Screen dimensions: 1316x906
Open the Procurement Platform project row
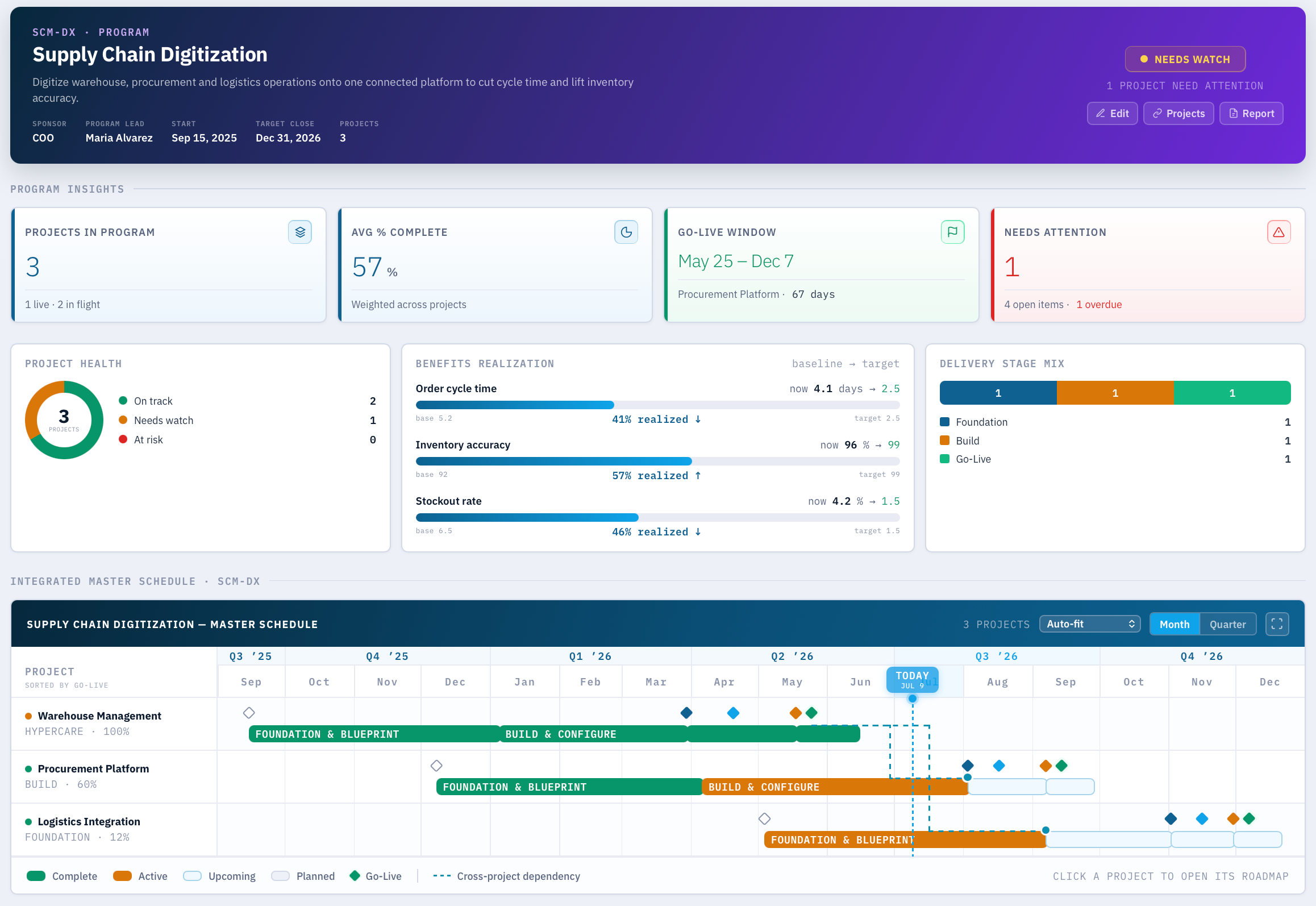(x=114, y=776)
